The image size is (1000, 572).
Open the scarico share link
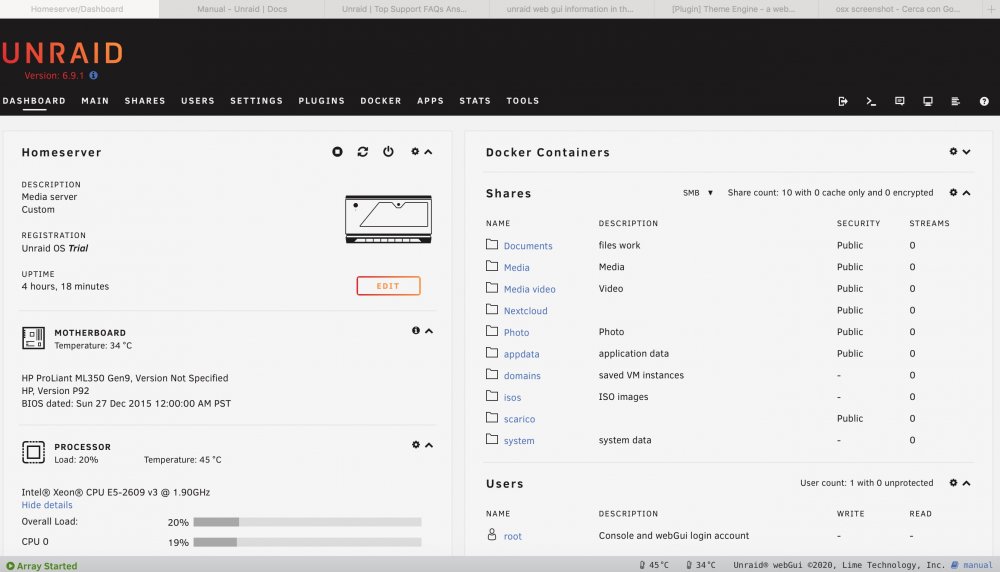point(519,419)
